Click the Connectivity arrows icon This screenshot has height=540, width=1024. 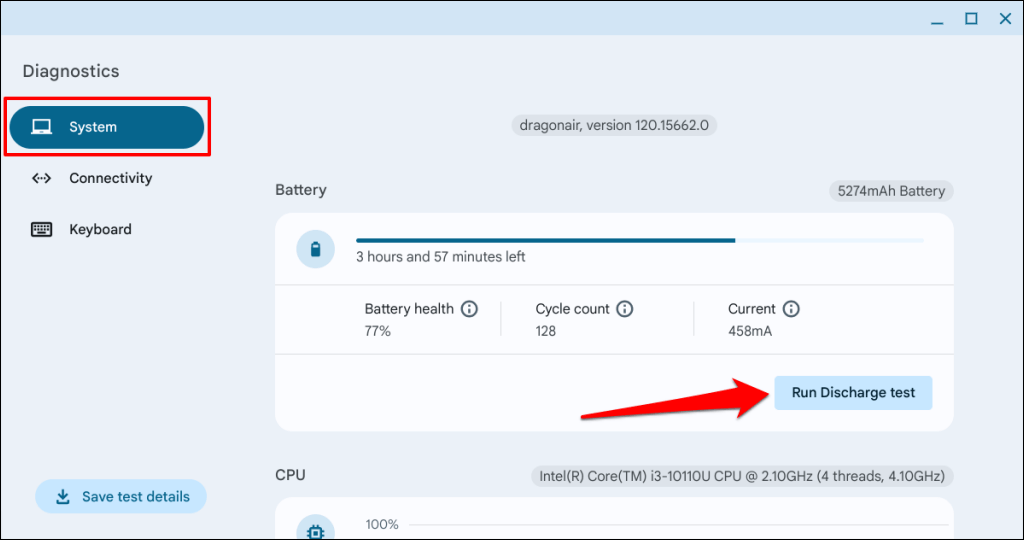(42, 178)
